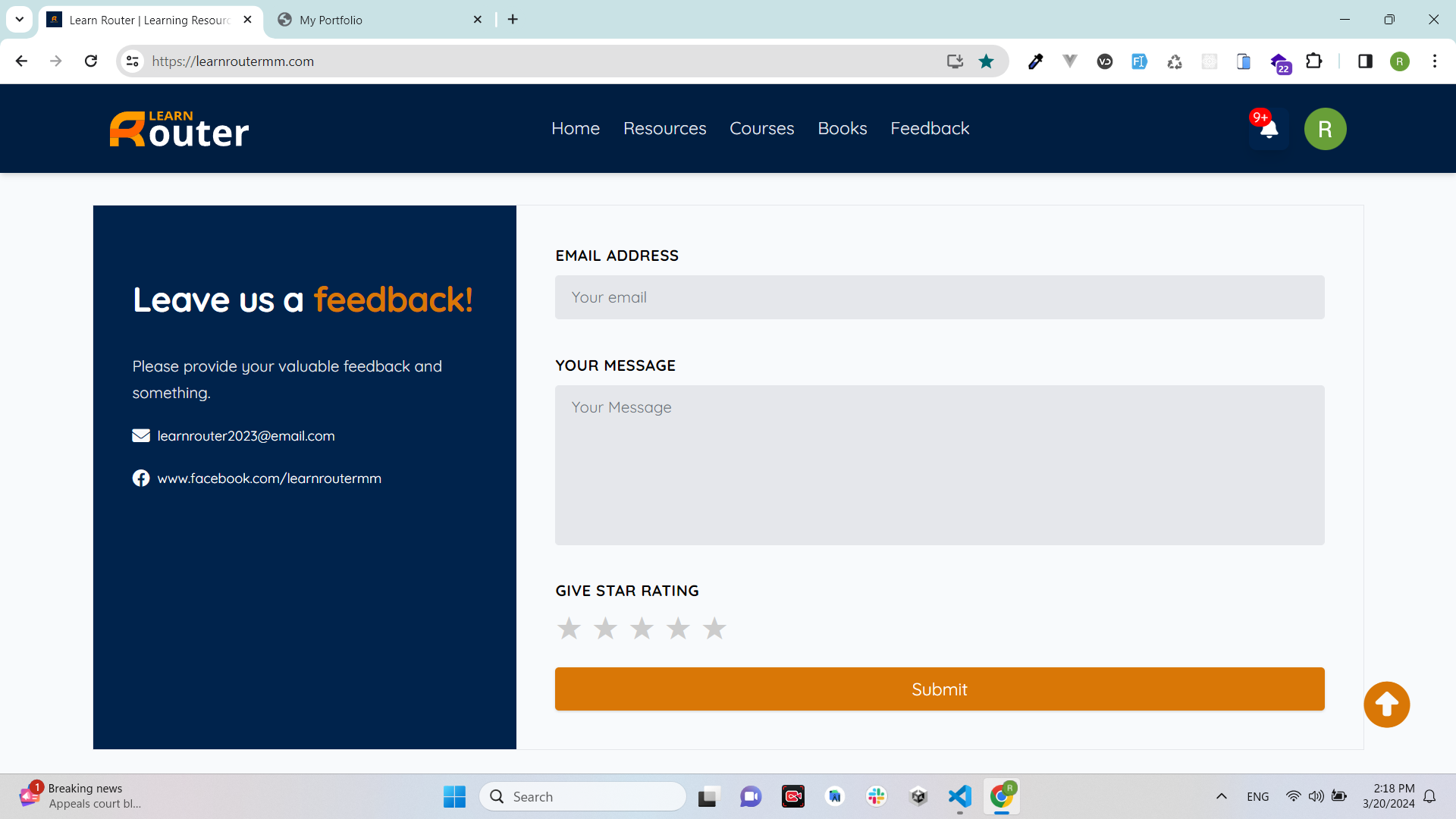Open the www.facebook.com/learnroutermm link
The width and height of the screenshot is (1456, 819).
click(269, 479)
